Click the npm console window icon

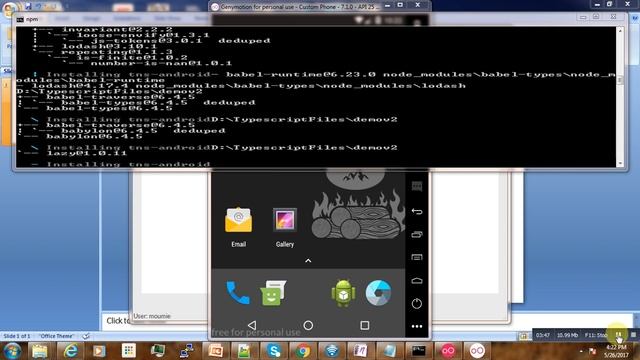click(x=20, y=19)
